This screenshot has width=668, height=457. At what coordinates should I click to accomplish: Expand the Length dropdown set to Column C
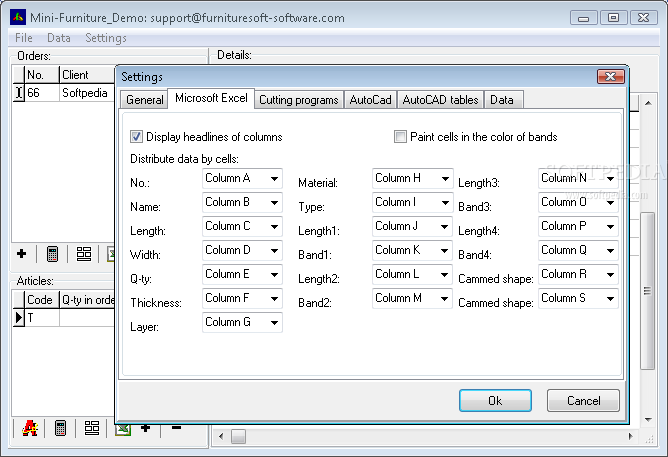tap(242, 226)
